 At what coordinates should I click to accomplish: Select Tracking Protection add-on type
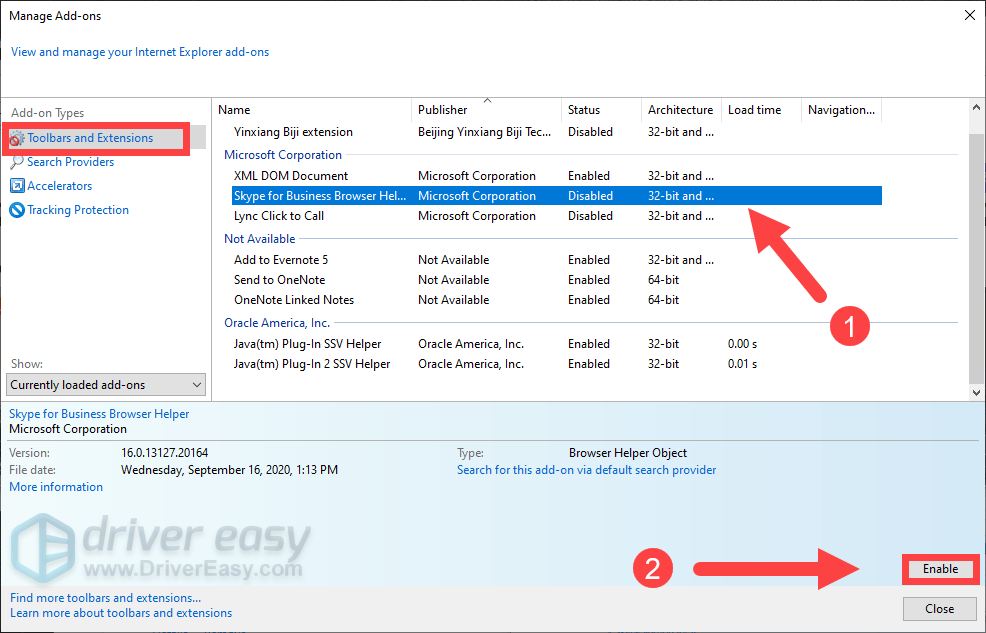click(x=78, y=210)
